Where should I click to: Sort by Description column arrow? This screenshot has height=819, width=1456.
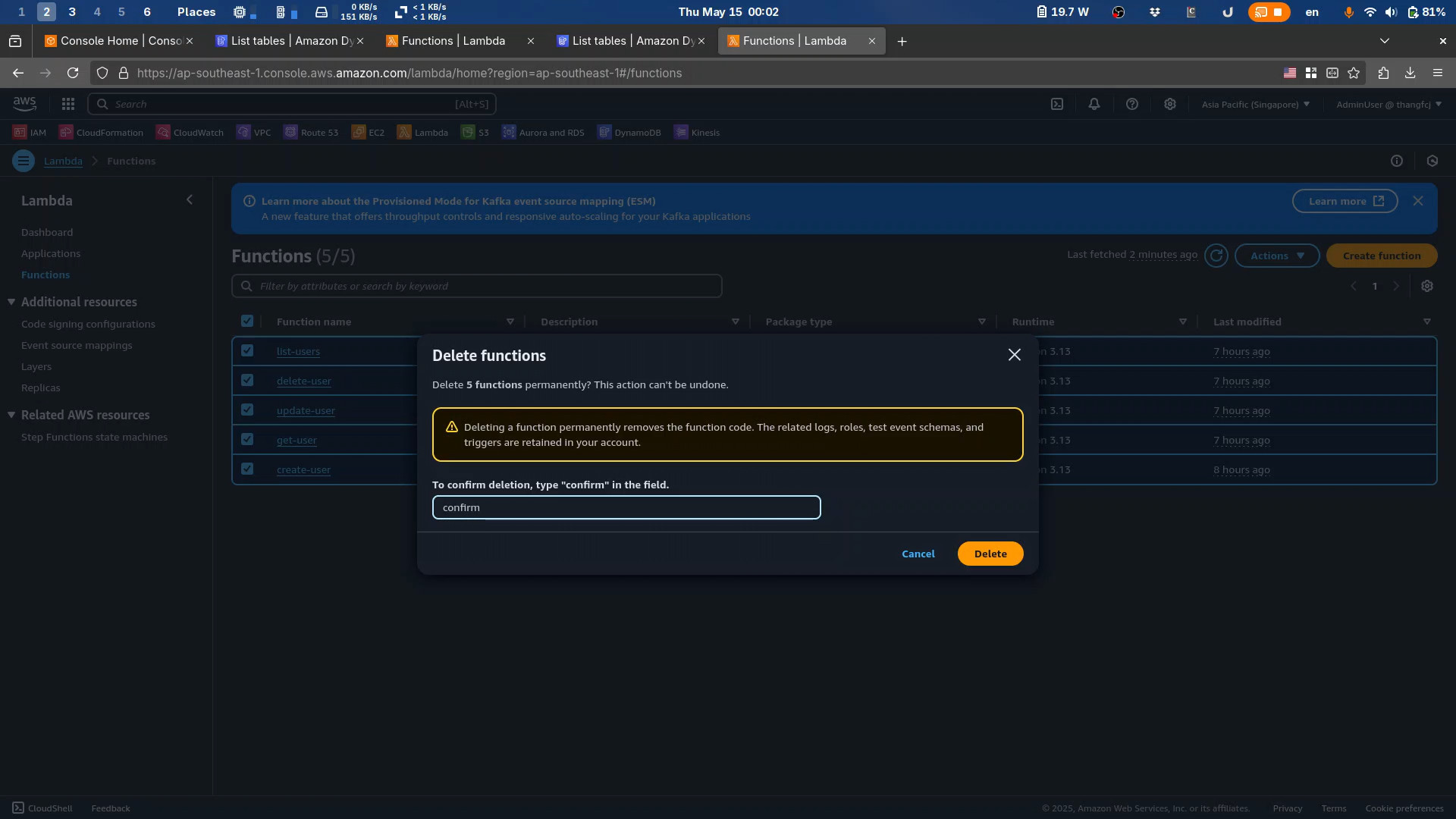pos(736,322)
